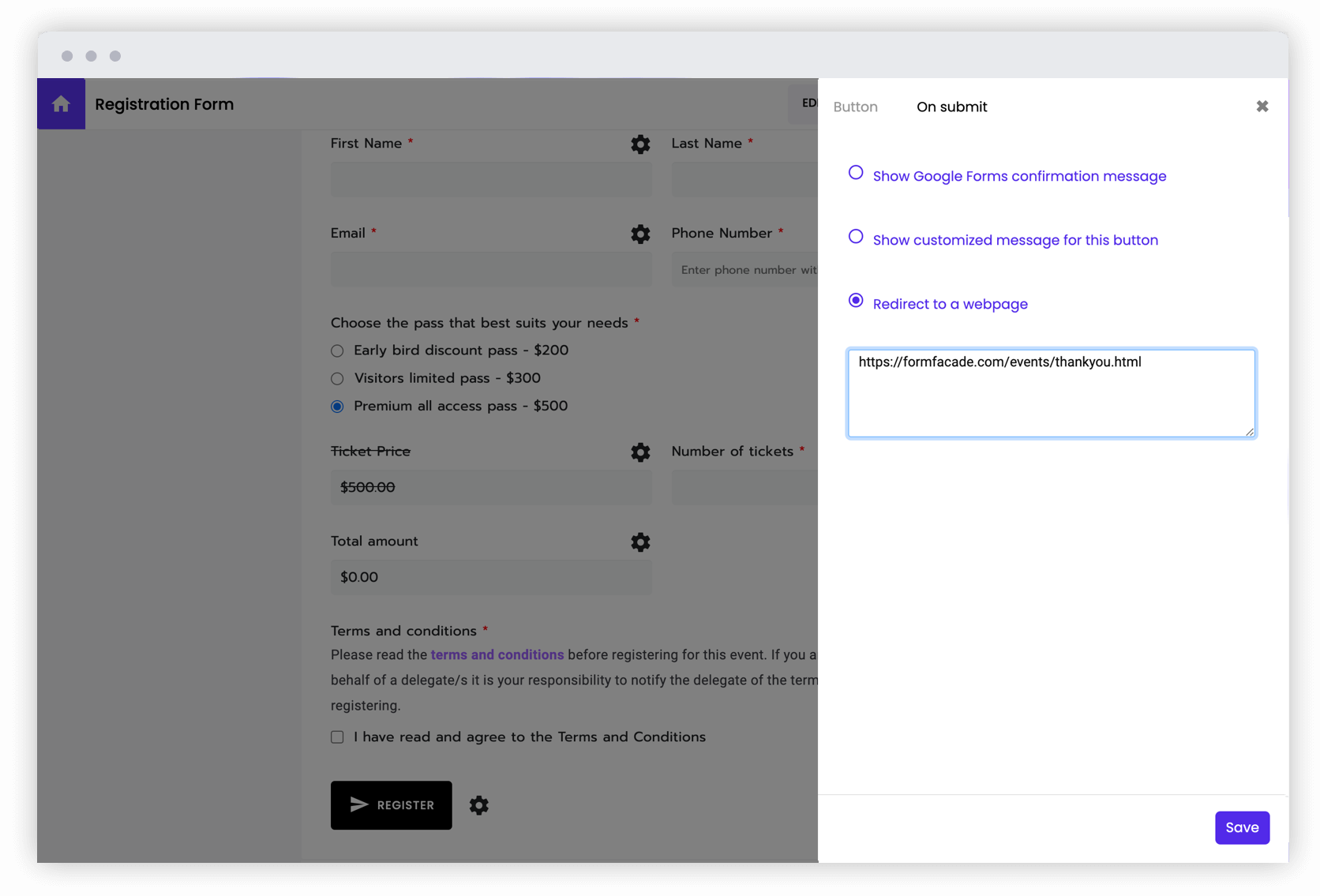The image size is (1320, 896).
Task: Click the Save button
Action: (1242, 827)
